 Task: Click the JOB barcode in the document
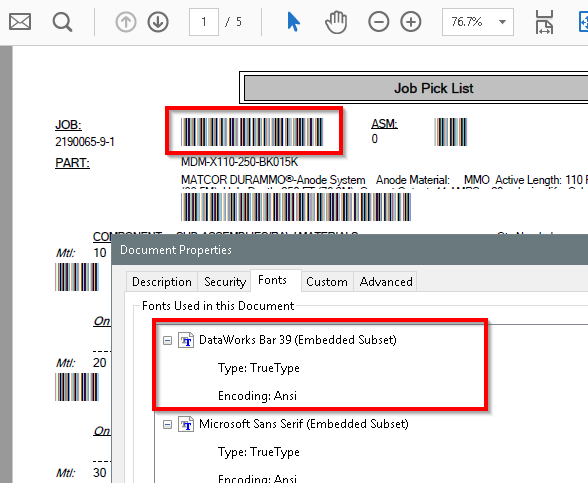tap(252, 132)
